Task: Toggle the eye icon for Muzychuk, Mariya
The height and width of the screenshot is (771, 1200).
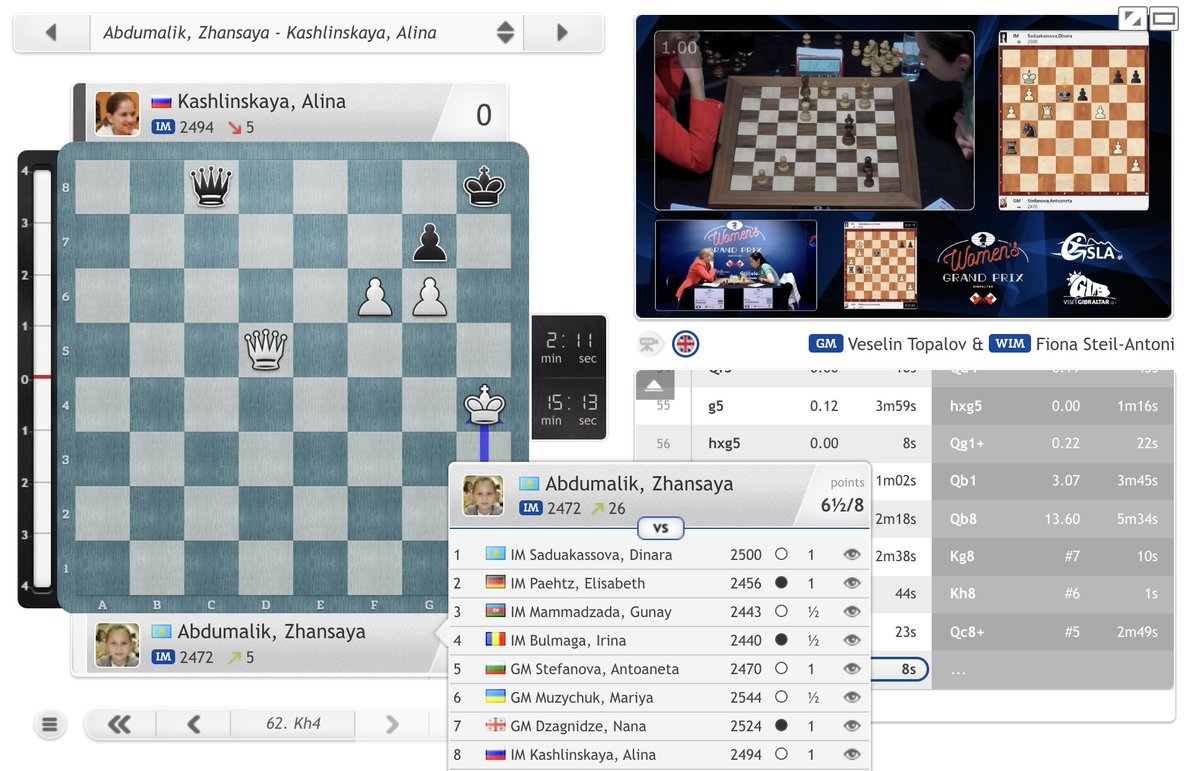Action: pos(852,697)
